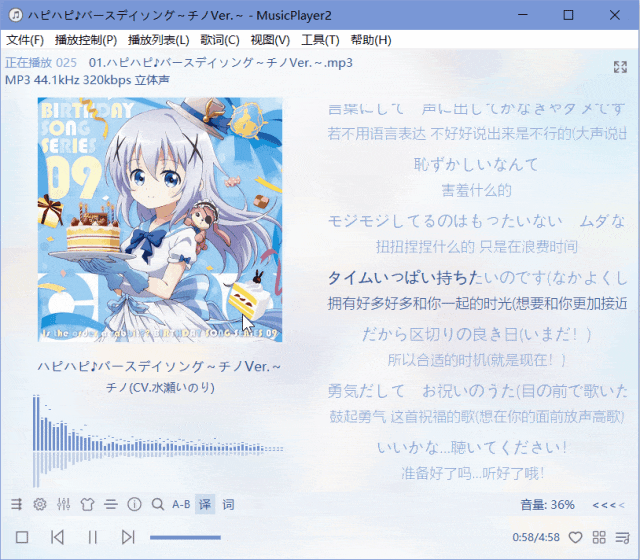Screen dimensions: 640x560
Task: Open the 播放列表(L) menu
Action: coord(159,40)
